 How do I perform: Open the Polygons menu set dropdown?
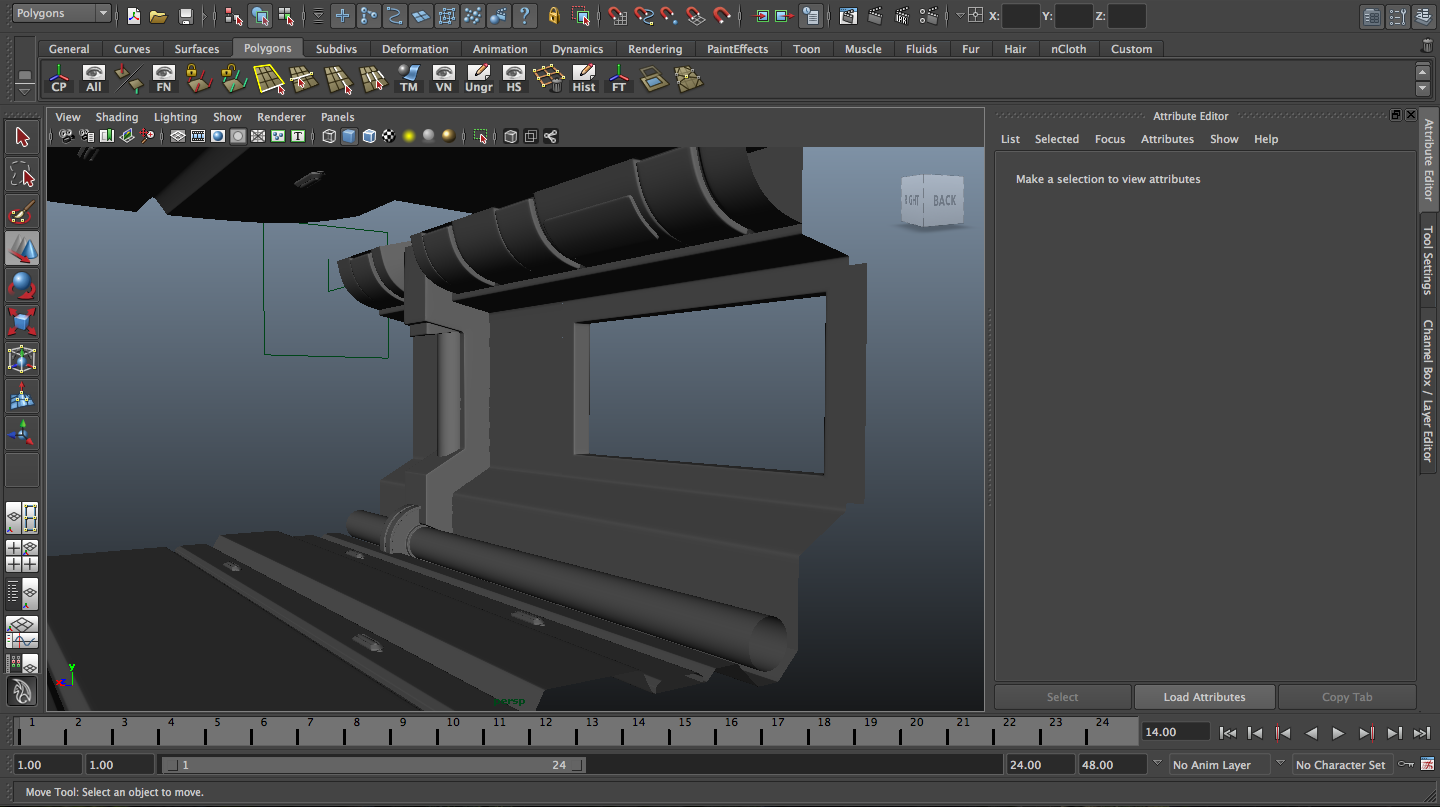pos(61,13)
